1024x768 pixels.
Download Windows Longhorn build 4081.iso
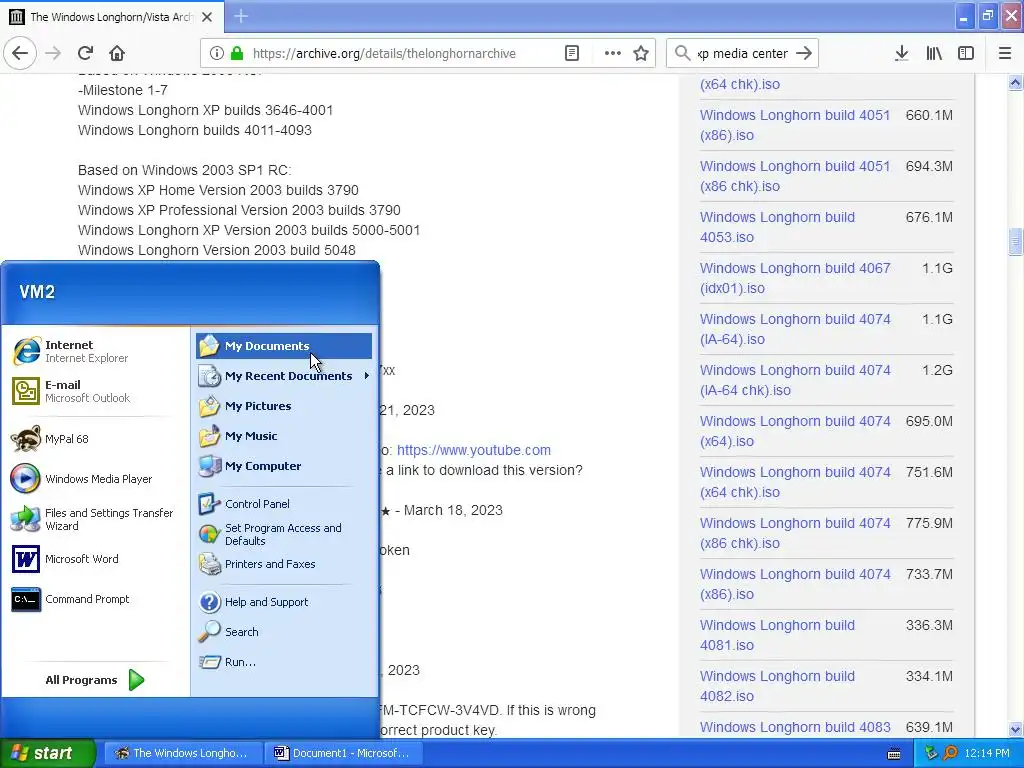tap(777, 634)
